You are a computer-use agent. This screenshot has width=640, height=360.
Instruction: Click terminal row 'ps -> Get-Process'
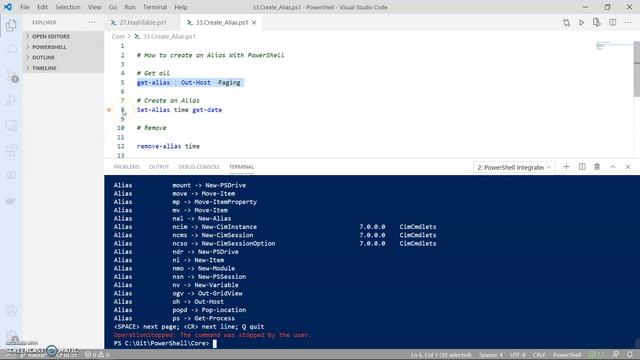pyautogui.click(x=203, y=318)
